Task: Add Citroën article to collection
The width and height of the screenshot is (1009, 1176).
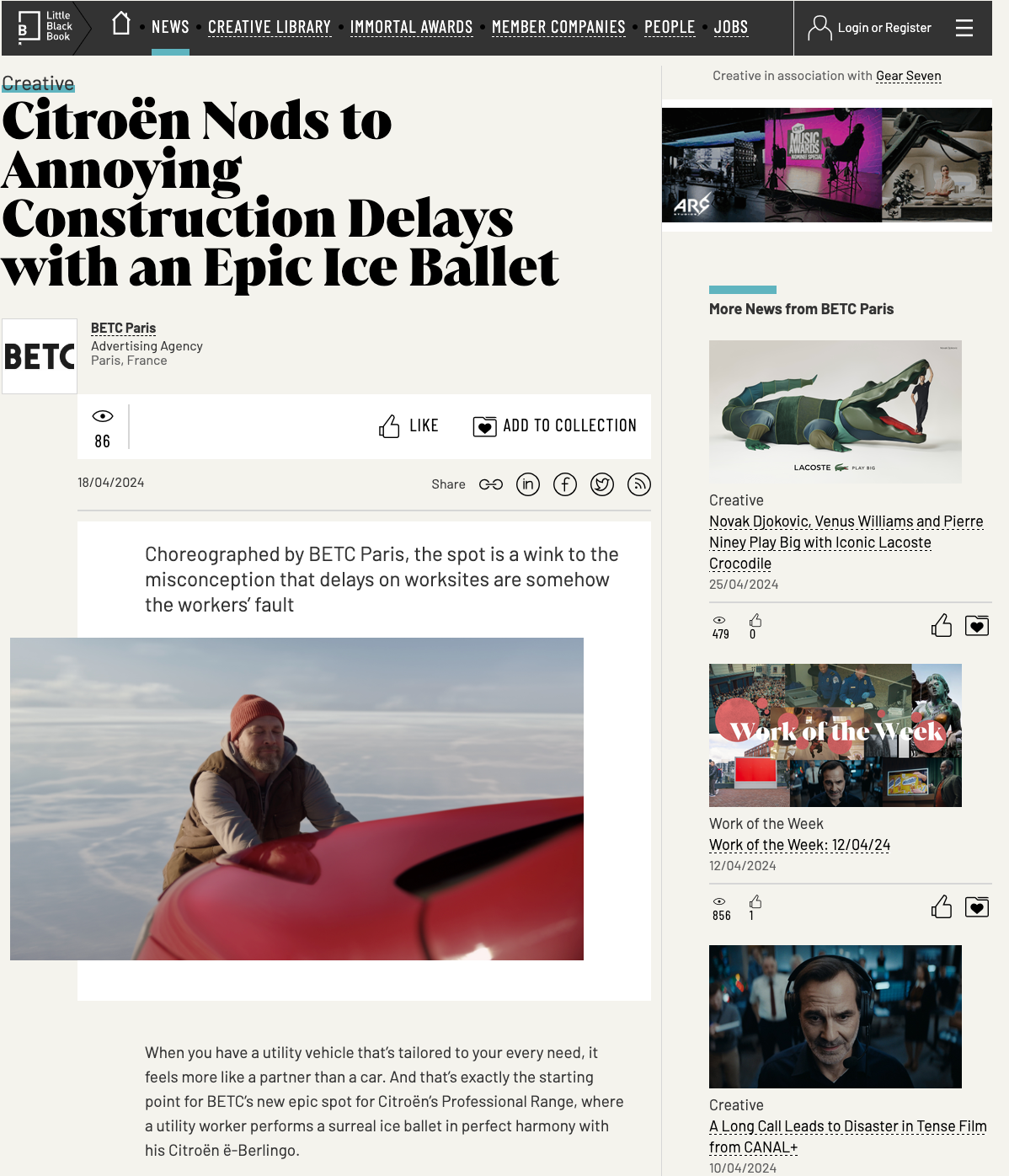Action: (x=554, y=426)
